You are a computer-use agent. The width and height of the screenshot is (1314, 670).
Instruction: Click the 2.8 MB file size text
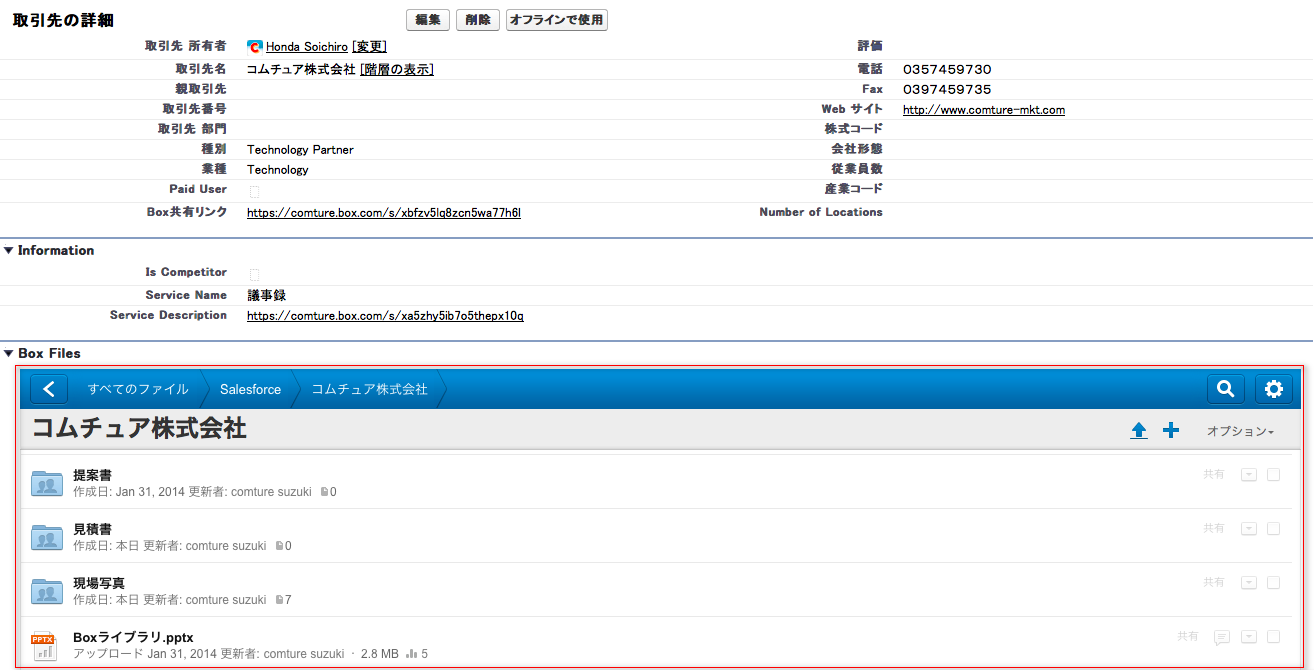[x=378, y=655]
